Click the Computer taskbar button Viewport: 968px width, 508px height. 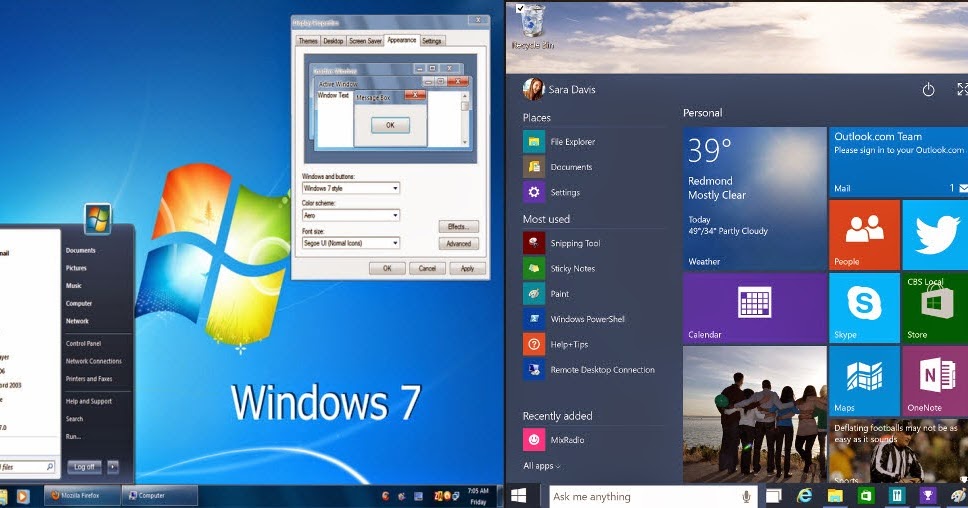pos(160,496)
